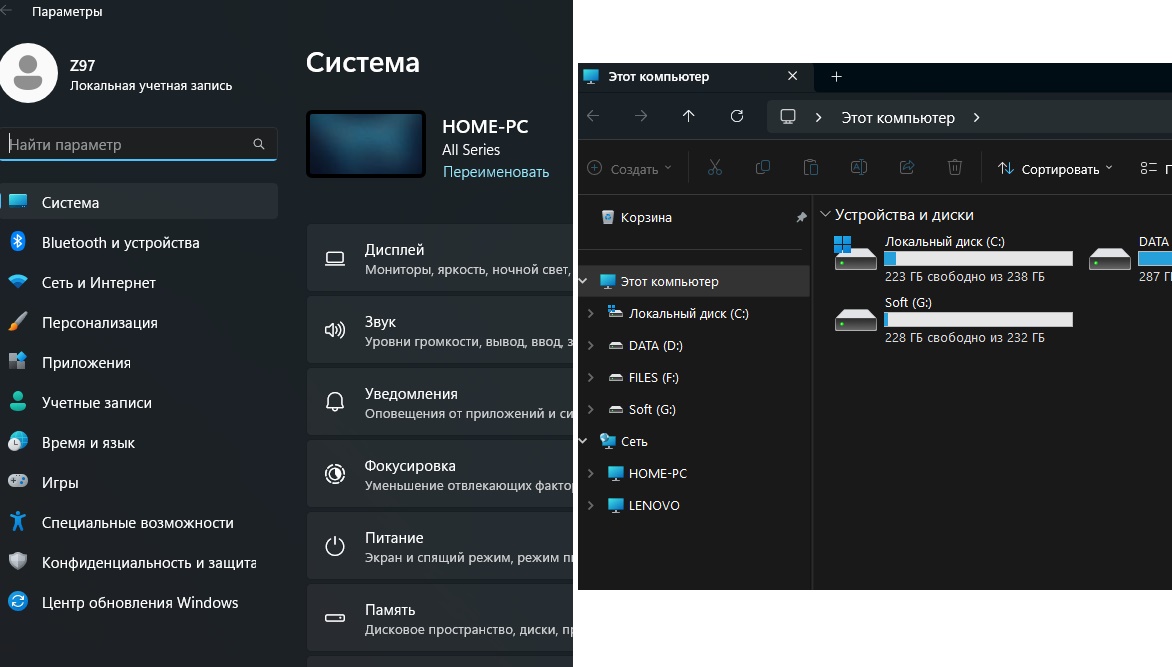Open Питание settings card
Image resolution: width=1172 pixels, height=667 pixels.
(440, 547)
